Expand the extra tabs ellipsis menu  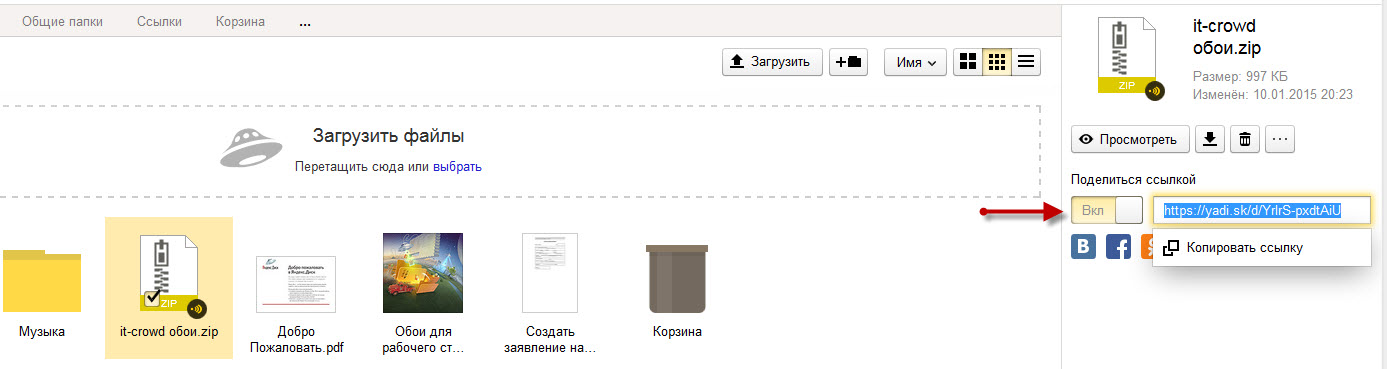tap(306, 22)
